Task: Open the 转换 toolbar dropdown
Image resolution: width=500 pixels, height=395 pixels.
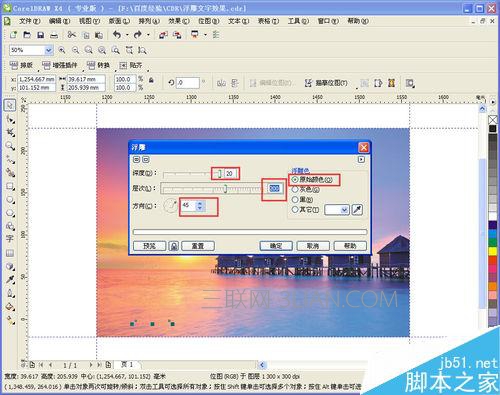Action: coord(98,65)
